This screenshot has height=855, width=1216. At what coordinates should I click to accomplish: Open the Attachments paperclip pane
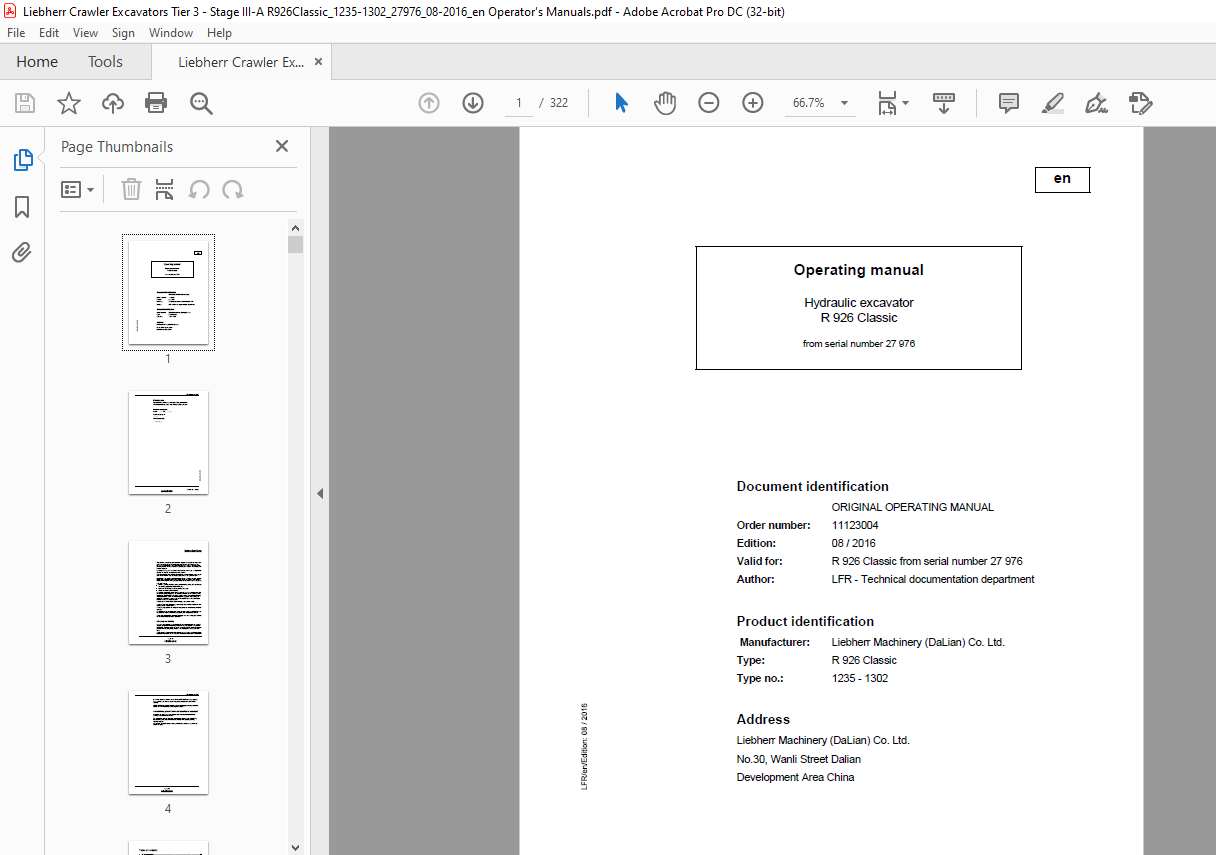pyautogui.click(x=22, y=253)
